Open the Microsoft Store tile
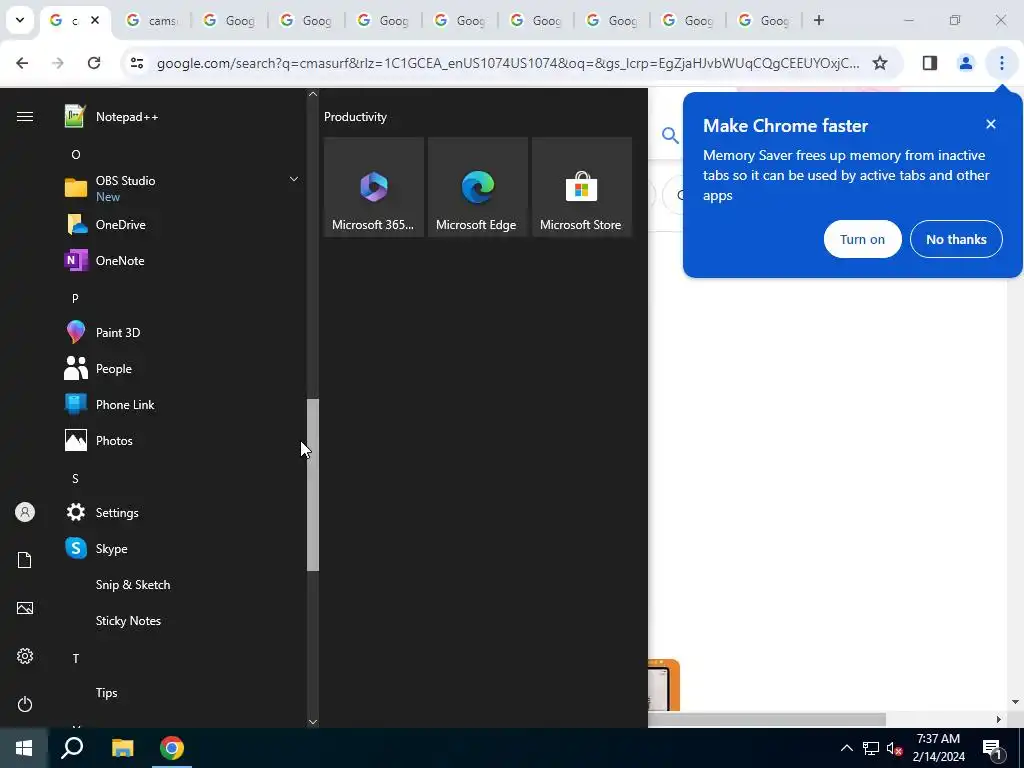The width and height of the screenshot is (1024, 768). (581, 187)
